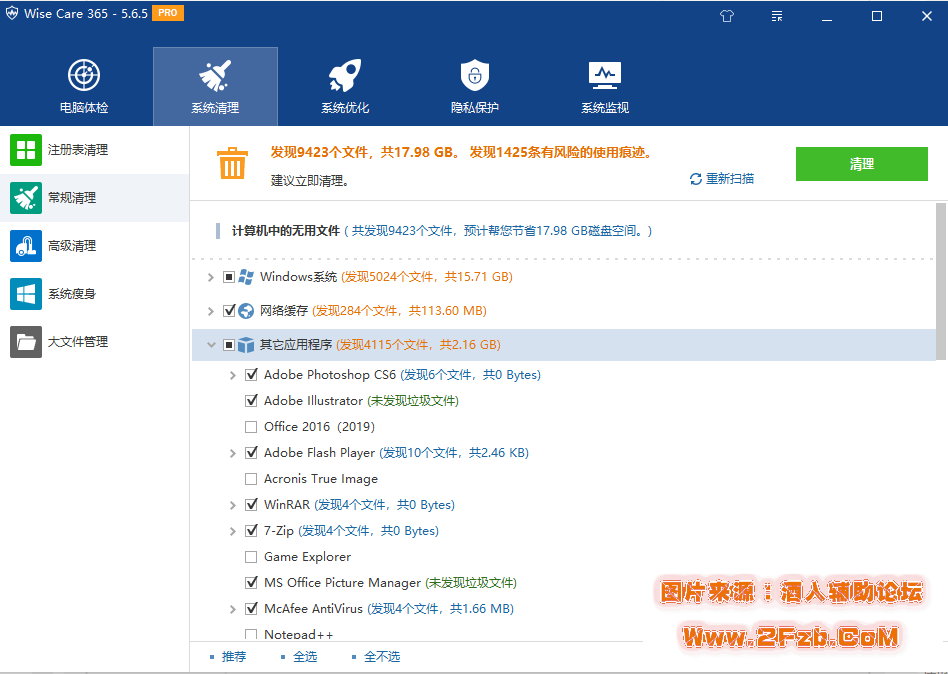Click the orange trash can icon
Screen dimensions: 948x674
[x=232, y=163]
